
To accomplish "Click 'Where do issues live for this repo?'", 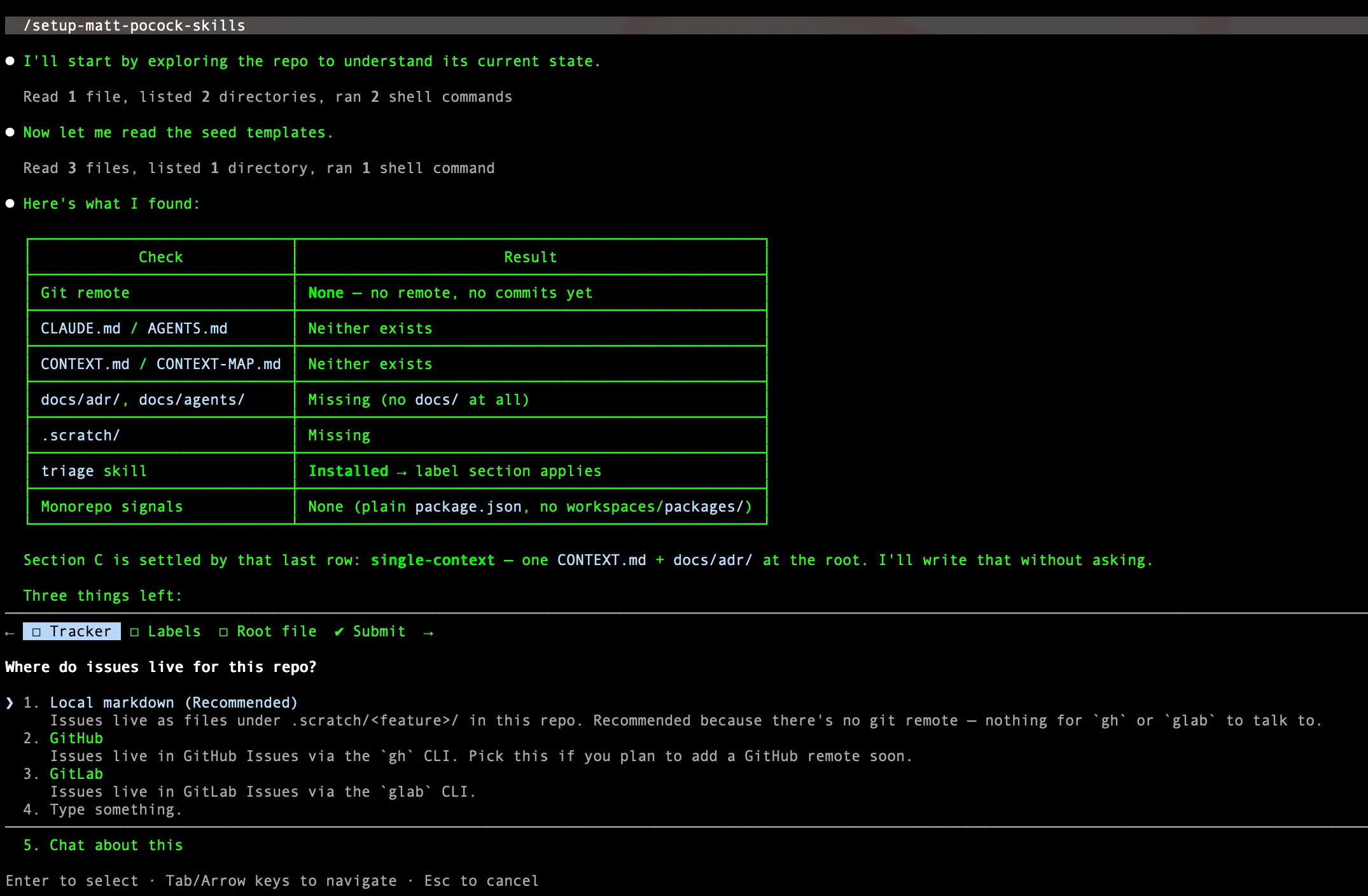I will pos(161,667).
